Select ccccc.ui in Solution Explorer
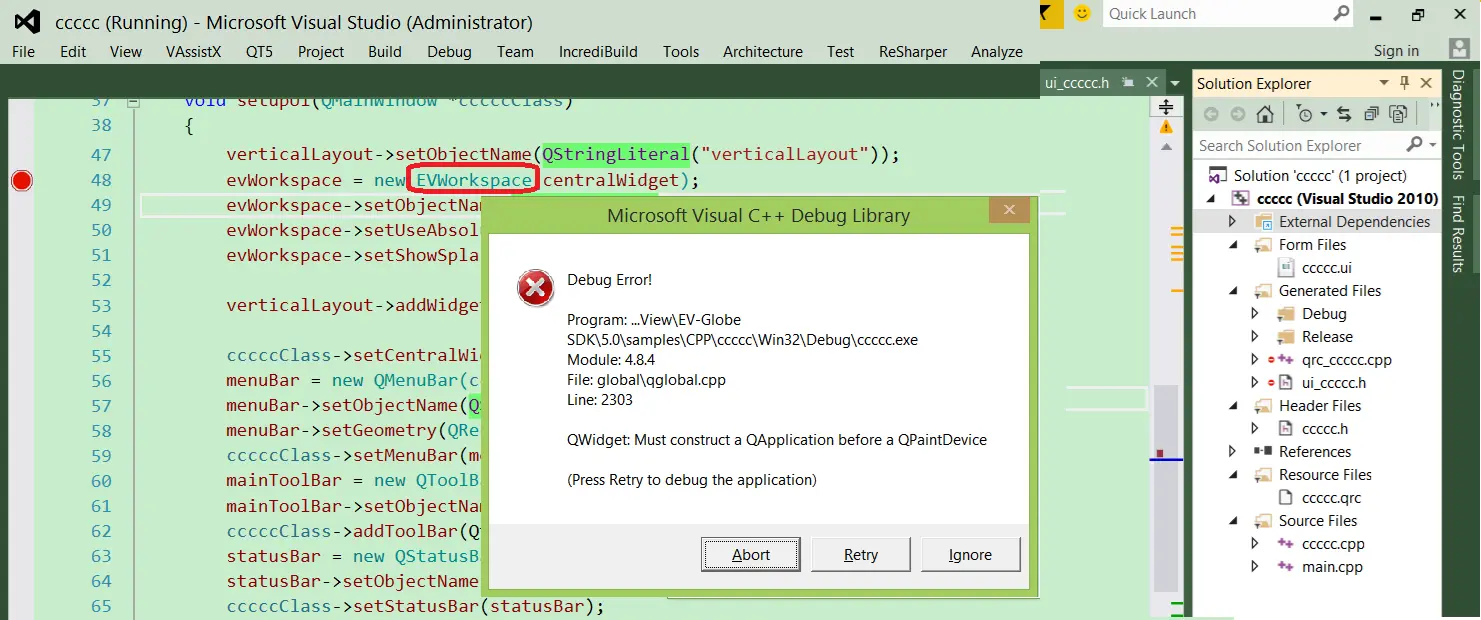This screenshot has width=1481, height=620. pos(1326,267)
